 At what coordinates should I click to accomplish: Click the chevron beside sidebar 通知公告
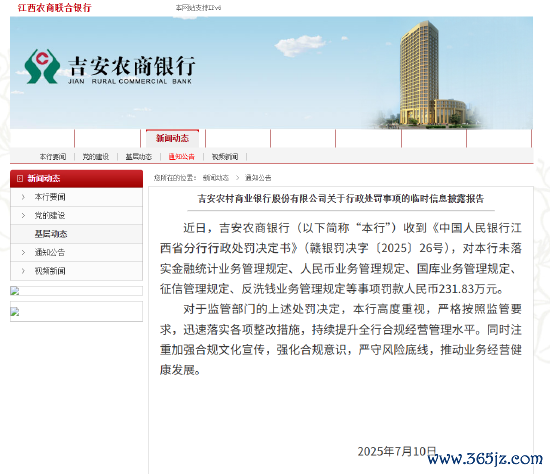[23, 252]
